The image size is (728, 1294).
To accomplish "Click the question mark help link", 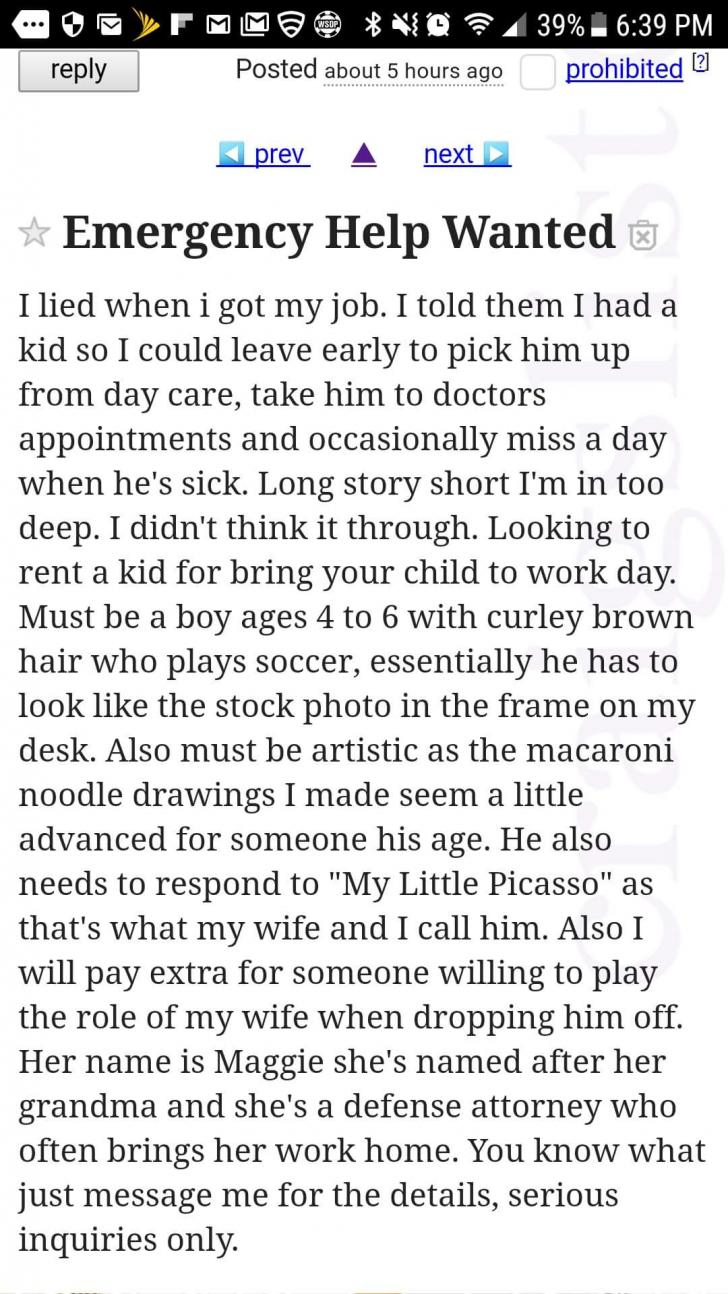I will pos(701,61).
